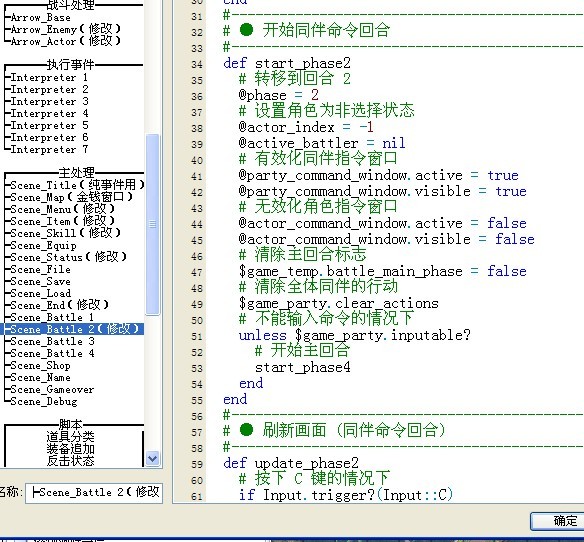
Task: Place cursor on def start_phase2 line
Action: 287,63
